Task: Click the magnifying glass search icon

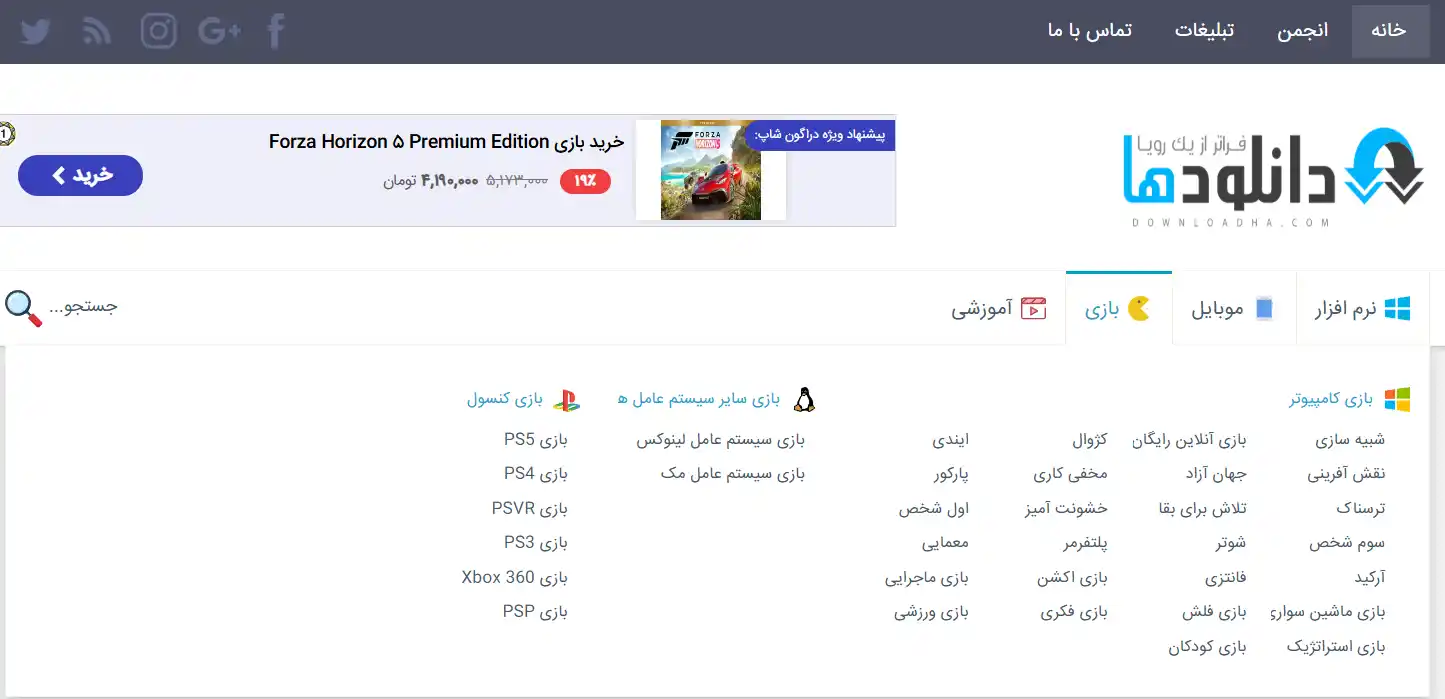Action: pos(23,308)
